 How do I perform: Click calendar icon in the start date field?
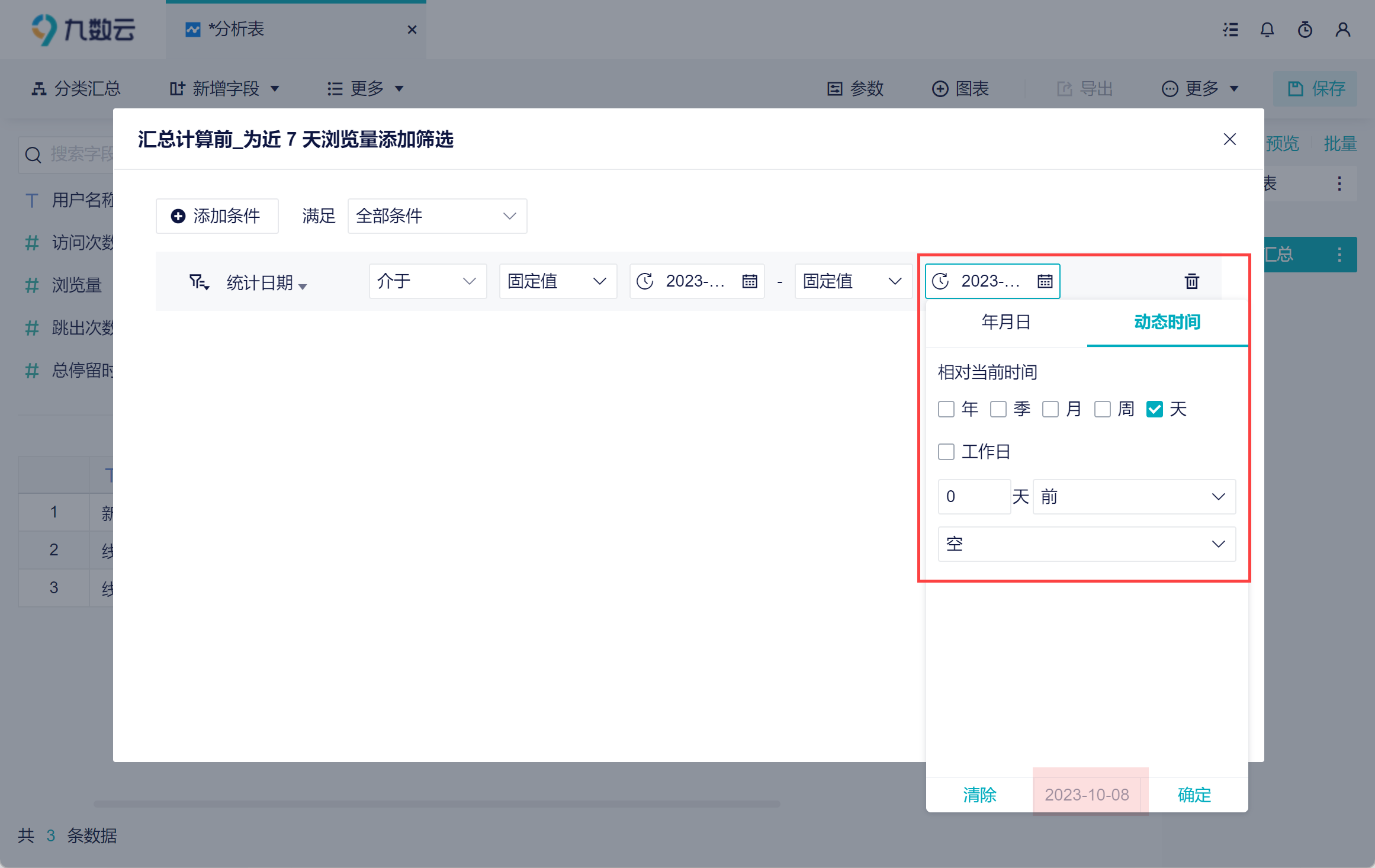point(750,281)
